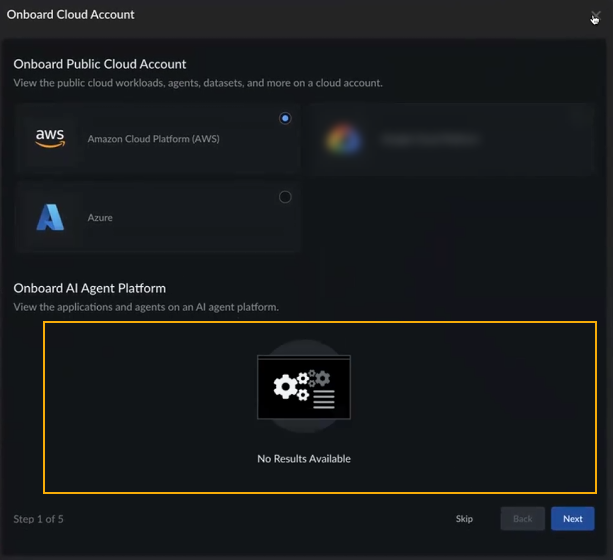Select the Azure radio button
Viewport: 613px width, 560px height.
(x=285, y=197)
